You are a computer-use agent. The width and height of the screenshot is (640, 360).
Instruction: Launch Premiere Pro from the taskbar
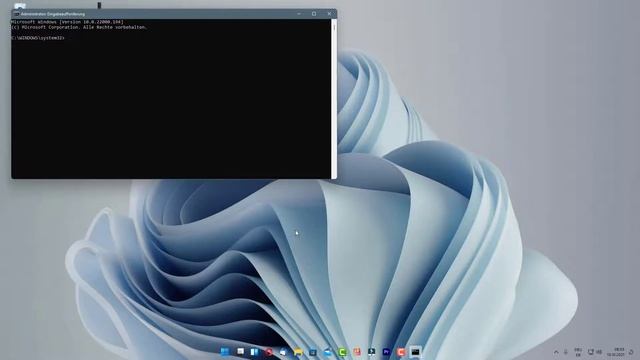pyautogui.click(x=386, y=352)
